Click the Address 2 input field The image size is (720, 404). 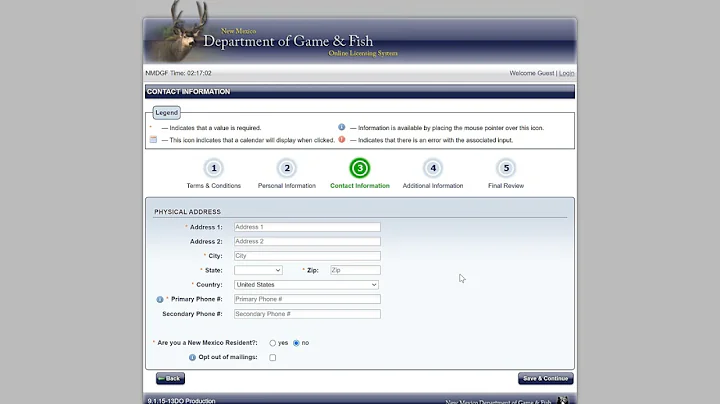pyautogui.click(x=307, y=241)
